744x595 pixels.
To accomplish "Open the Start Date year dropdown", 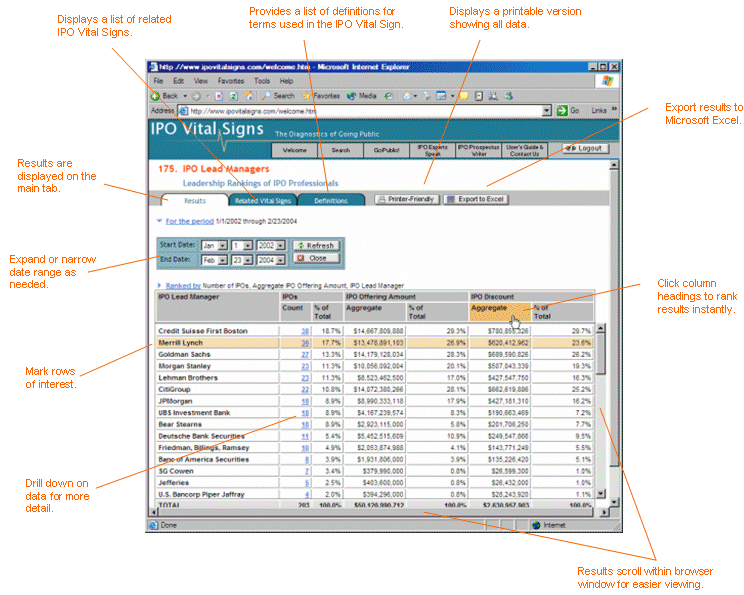I will 280,246.
